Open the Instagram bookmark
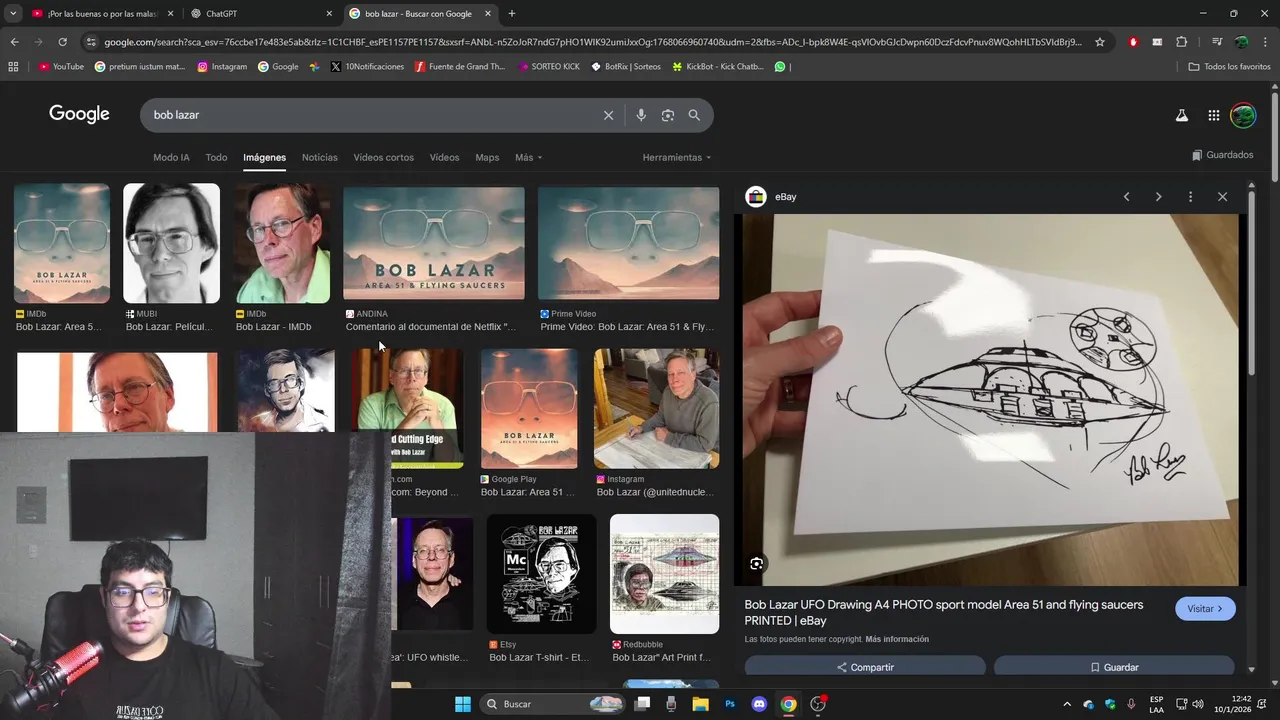The image size is (1280, 720). (x=222, y=67)
